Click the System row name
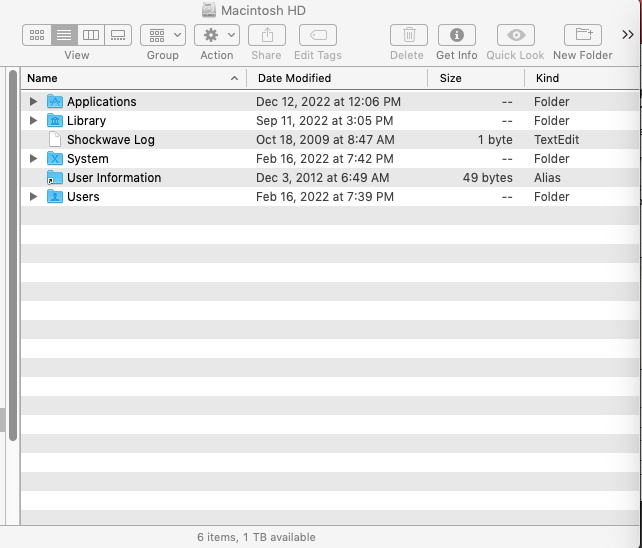642x548 pixels. click(88, 159)
